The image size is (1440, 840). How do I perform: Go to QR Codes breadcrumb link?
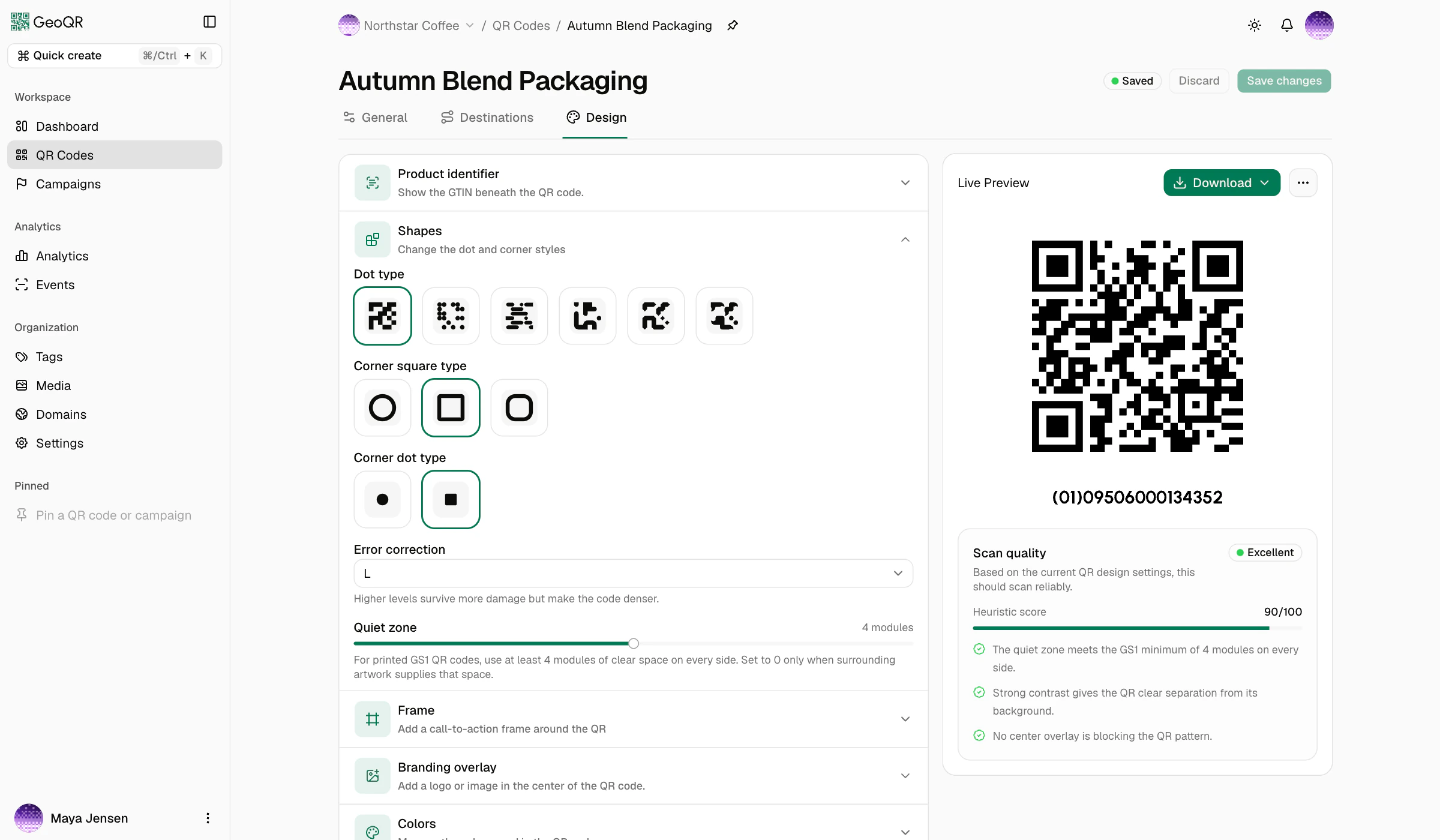(x=521, y=25)
